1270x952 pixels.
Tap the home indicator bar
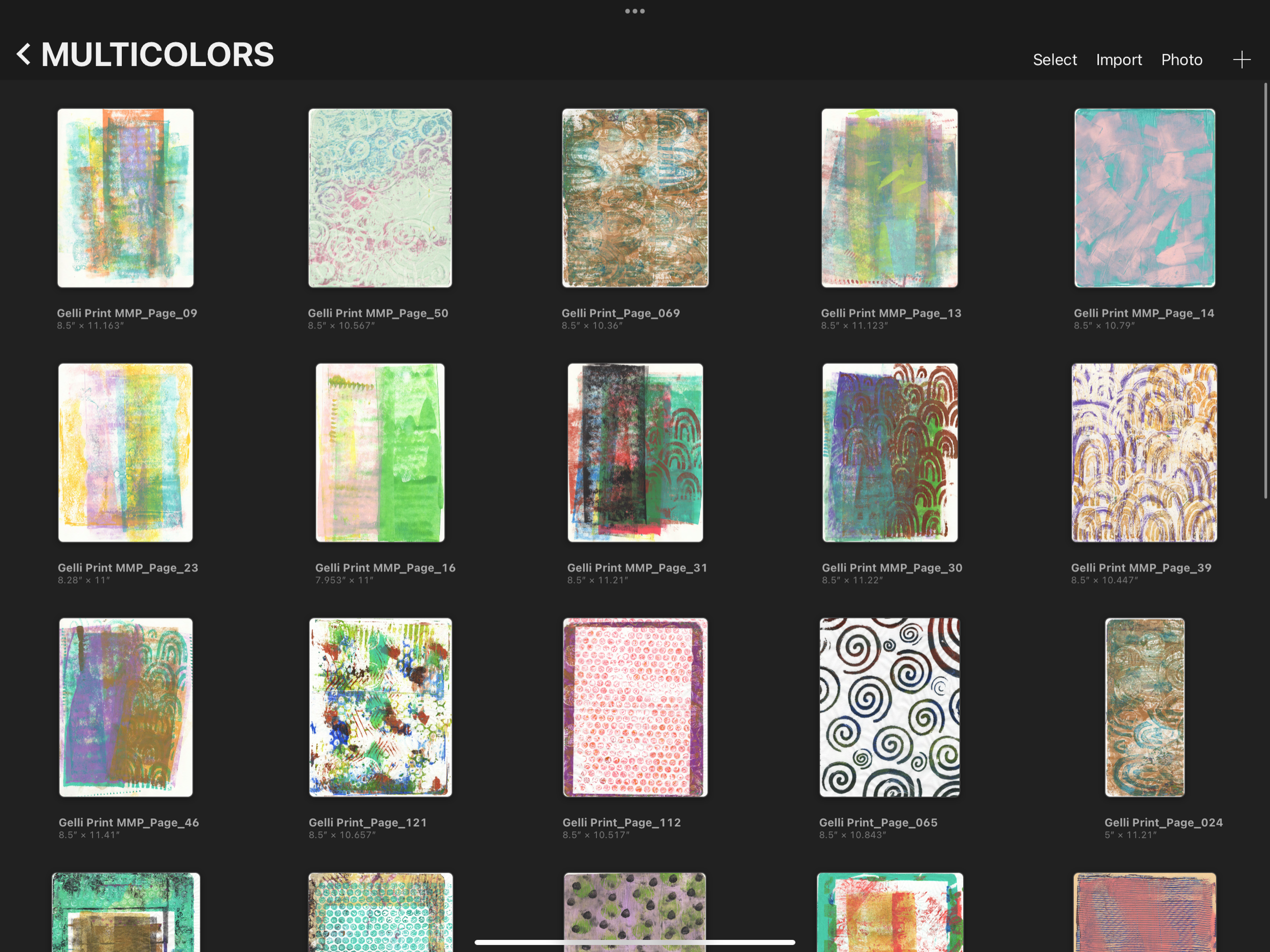(634, 942)
